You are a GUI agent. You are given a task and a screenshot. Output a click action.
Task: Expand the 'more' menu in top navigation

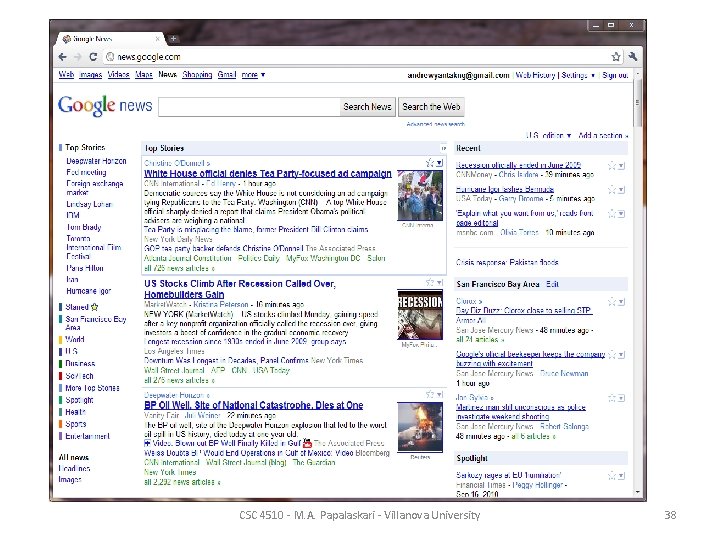[253, 74]
